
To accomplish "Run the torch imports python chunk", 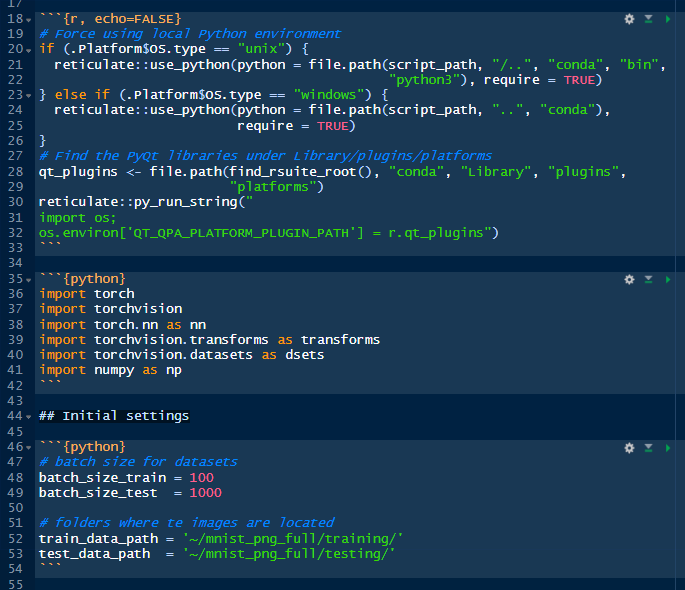I will pos(667,279).
